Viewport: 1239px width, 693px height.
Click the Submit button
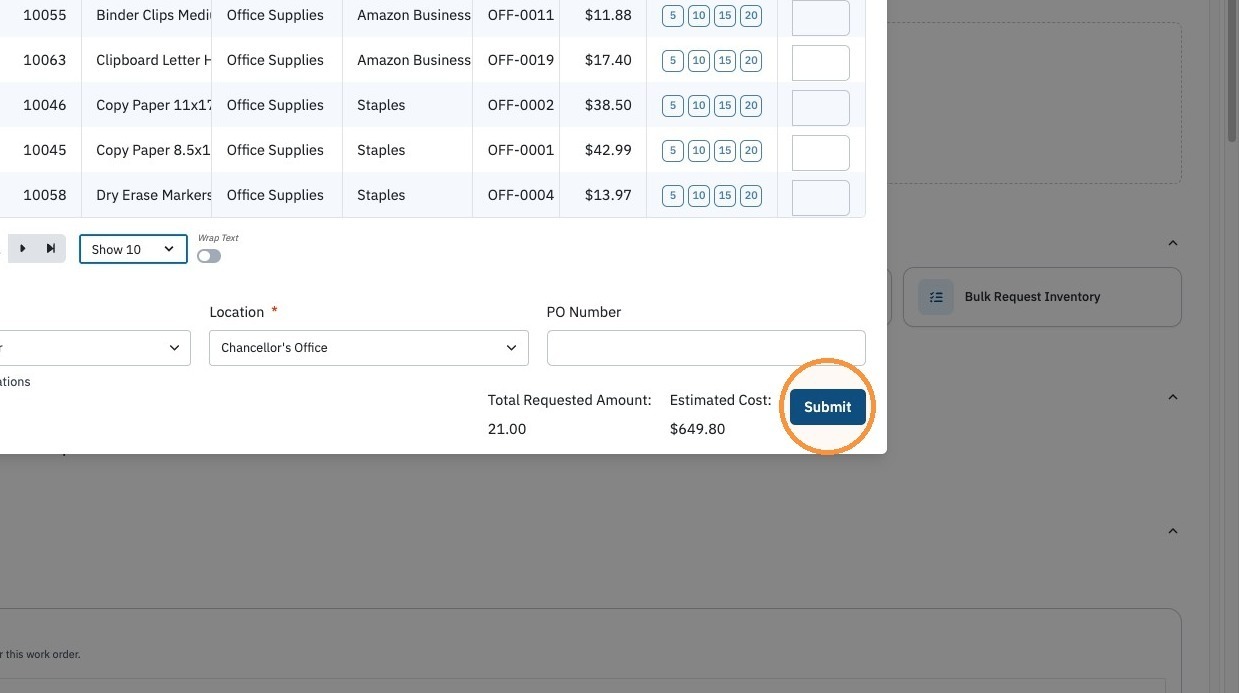(x=827, y=407)
